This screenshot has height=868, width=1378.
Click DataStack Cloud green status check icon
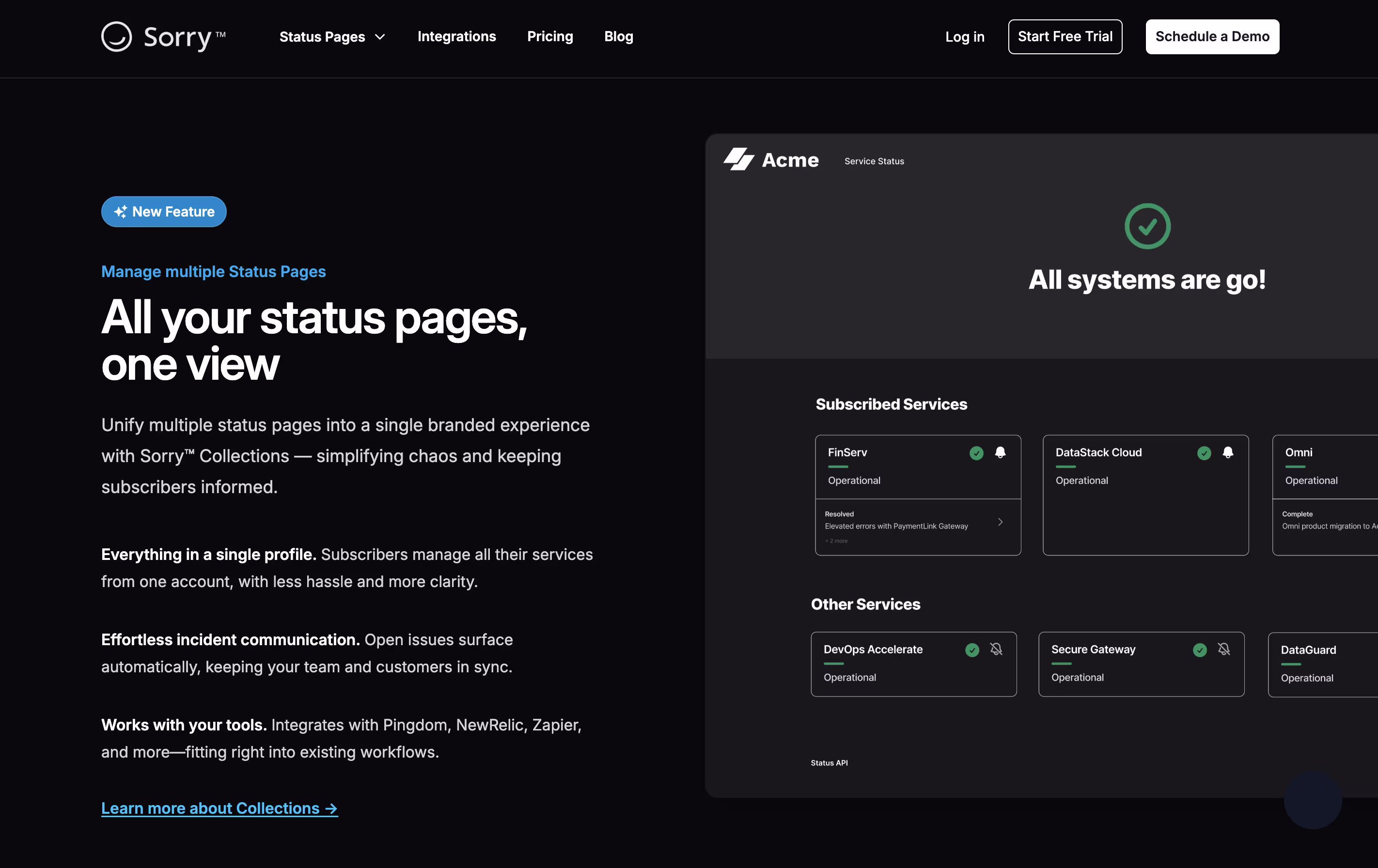click(x=1204, y=453)
